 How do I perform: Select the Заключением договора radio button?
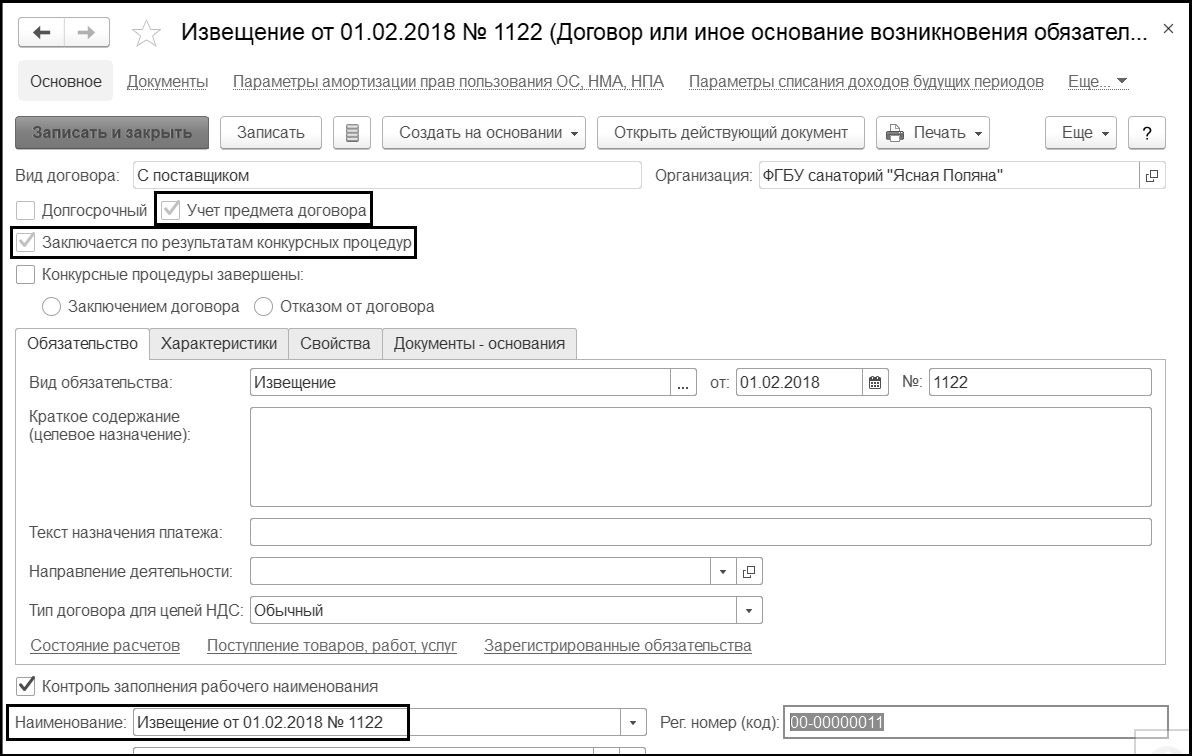point(51,307)
